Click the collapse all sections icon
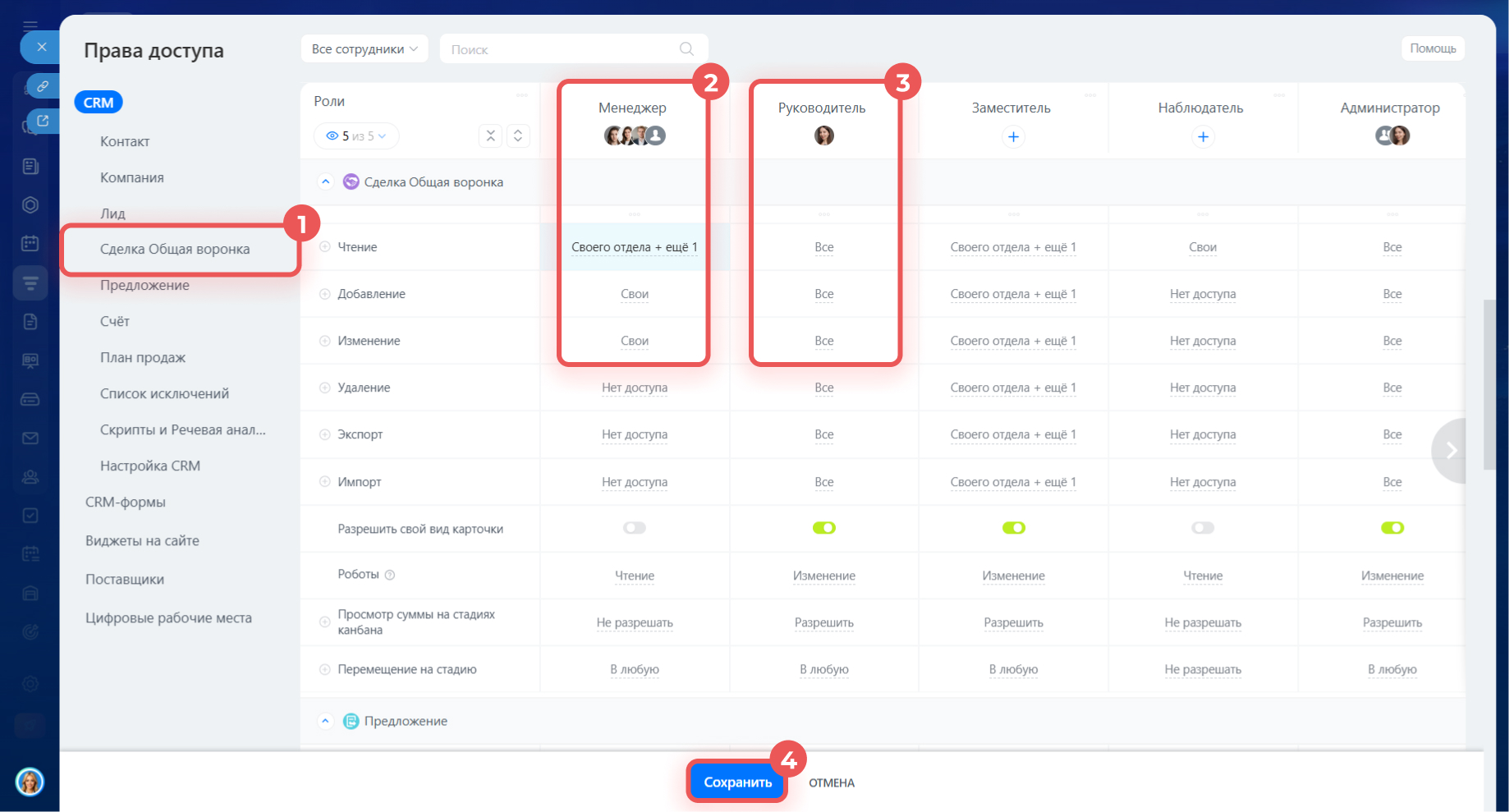Viewport: 1509px width, 812px height. pos(490,136)
